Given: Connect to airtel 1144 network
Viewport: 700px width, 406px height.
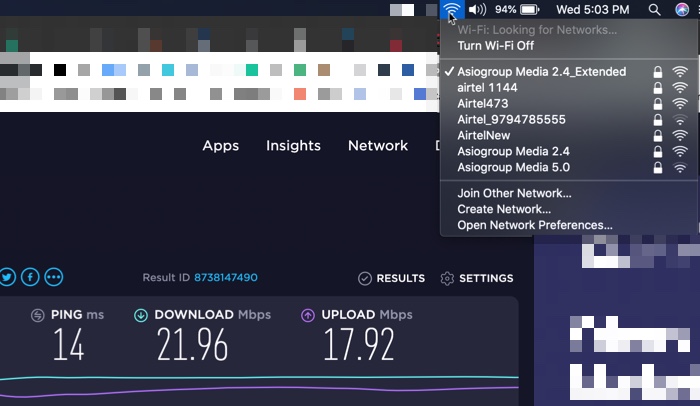Looking at the screenshot, I should click(568, 88).
